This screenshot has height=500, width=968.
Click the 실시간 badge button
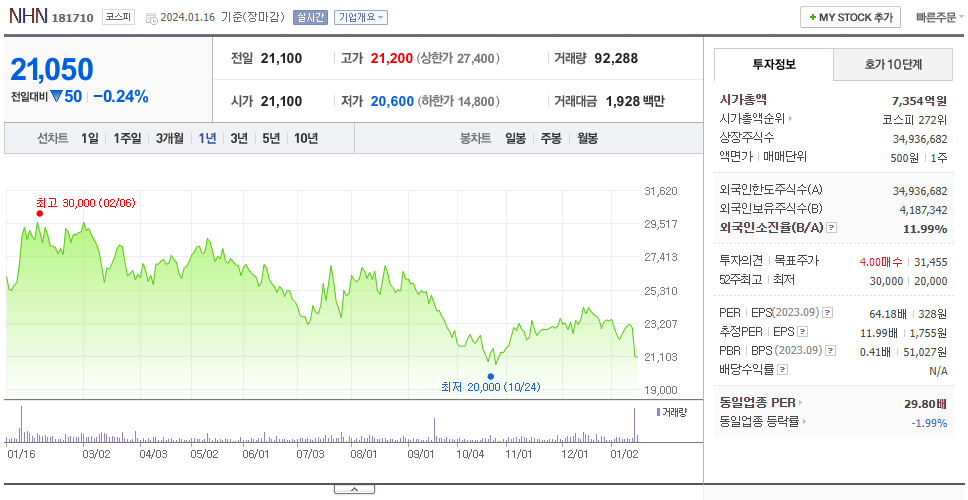pyautogui.click(x=311, y=17)
